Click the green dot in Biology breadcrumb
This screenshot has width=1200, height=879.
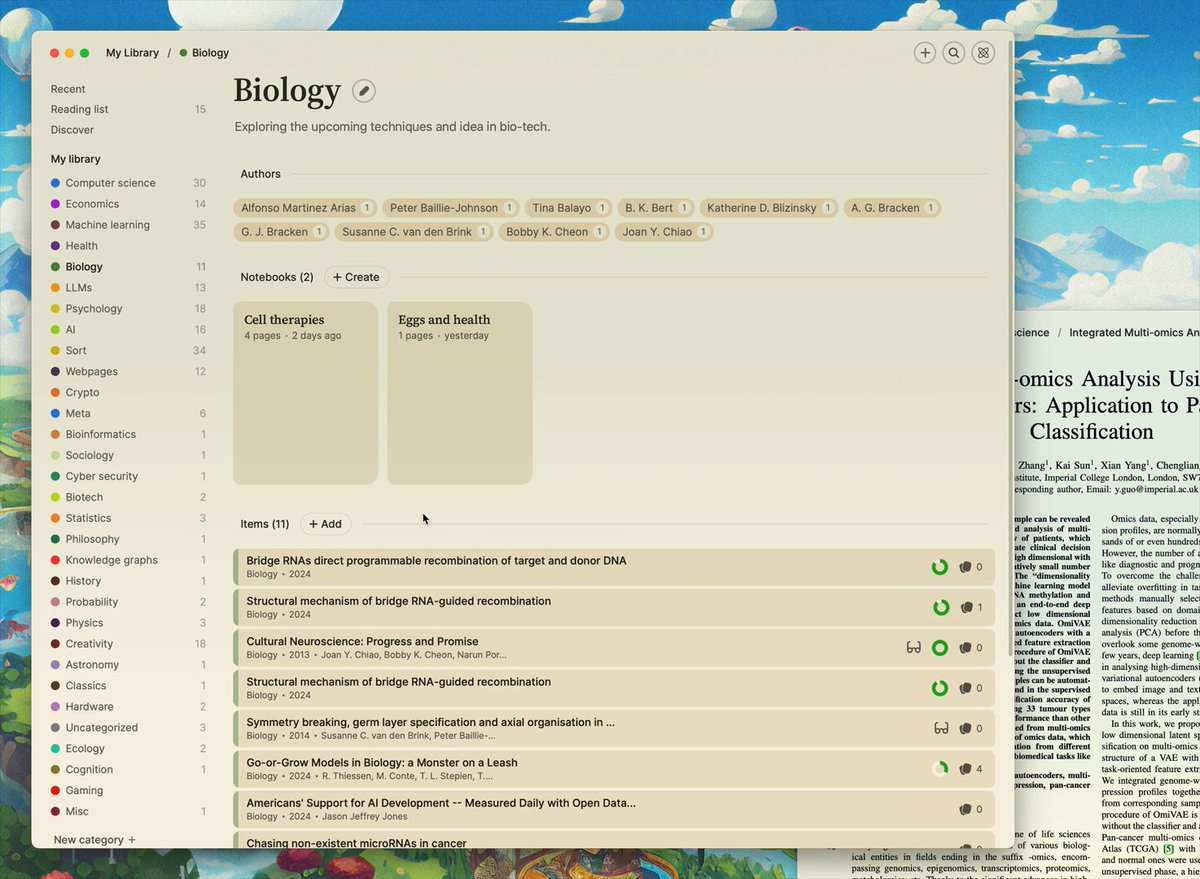pyautogui.click(x=183, y=53)
